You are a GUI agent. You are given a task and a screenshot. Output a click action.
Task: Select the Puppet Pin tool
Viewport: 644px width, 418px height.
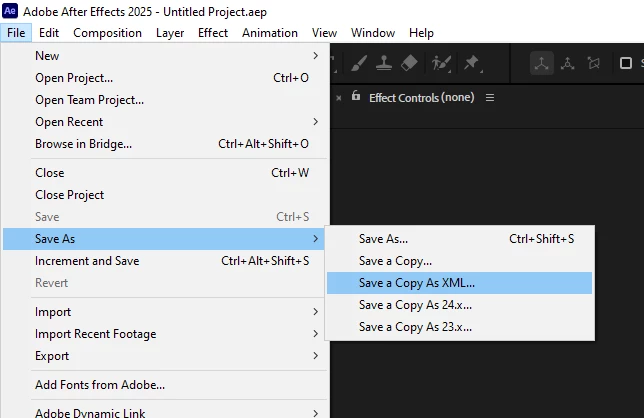click(x=472, y=64)
